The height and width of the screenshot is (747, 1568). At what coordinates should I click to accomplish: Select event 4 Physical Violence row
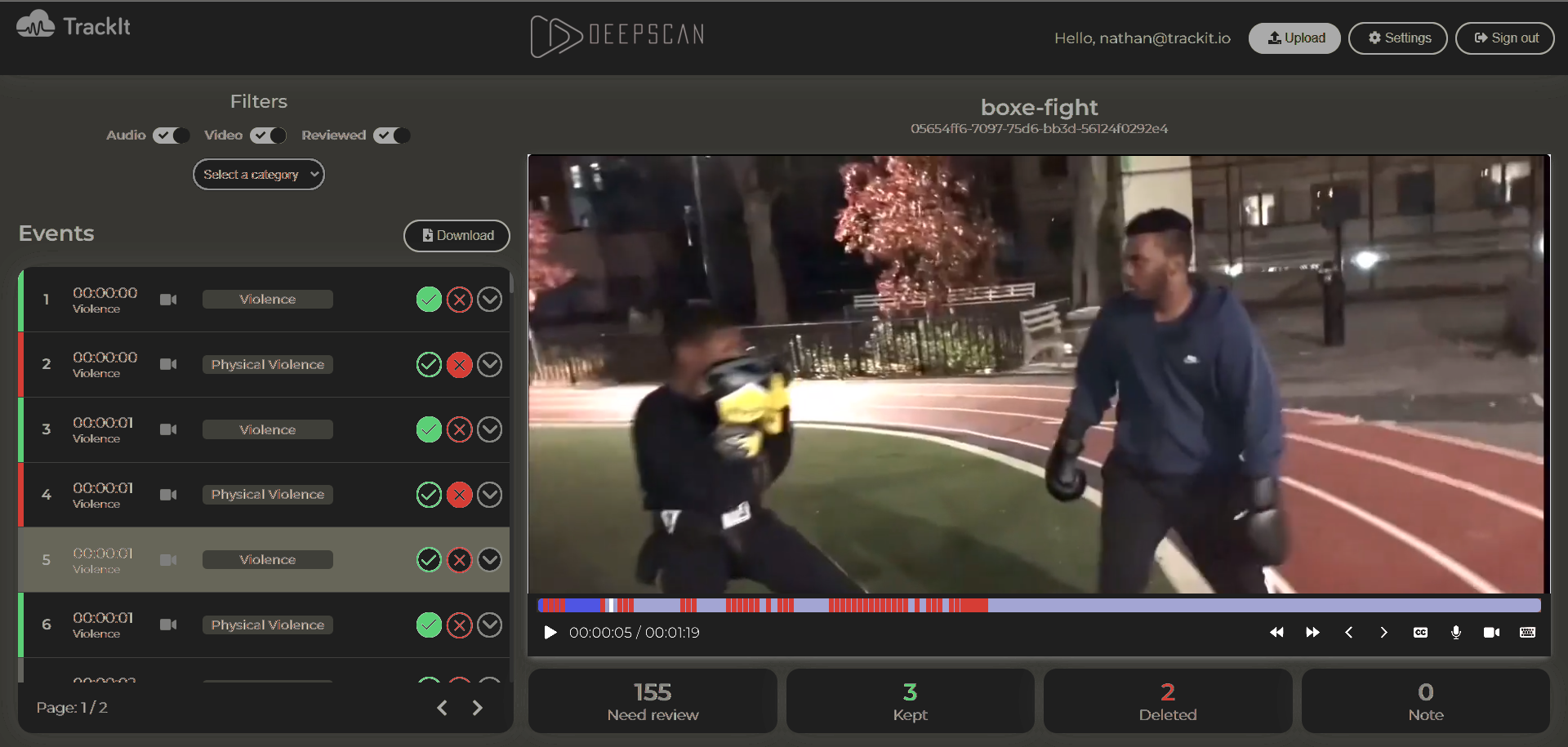[x=267, y=495]
